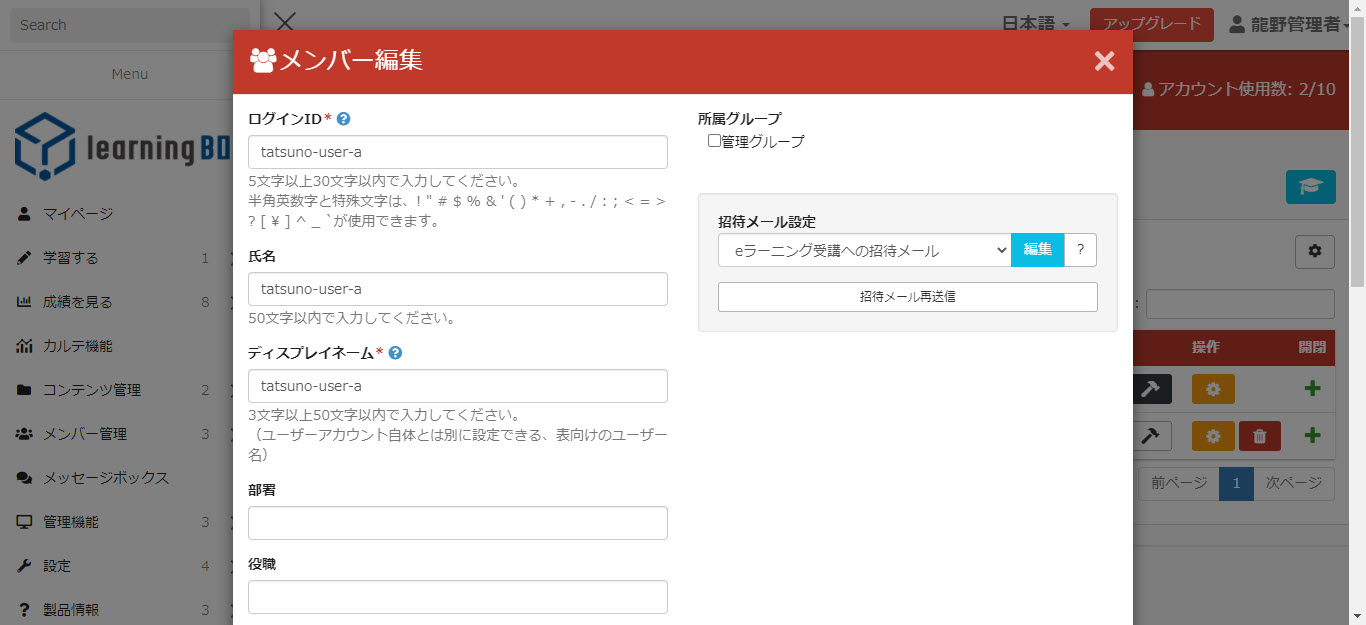This screenshot has height=625, width=1366.
Task: Open メッセージボックス in the sidebar
Action: pos(105,478)
